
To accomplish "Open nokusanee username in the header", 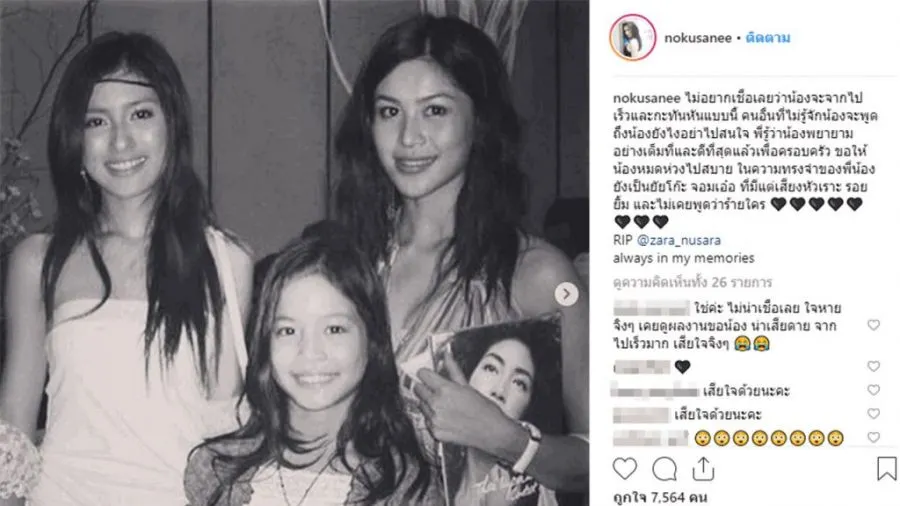I will 697,38.
